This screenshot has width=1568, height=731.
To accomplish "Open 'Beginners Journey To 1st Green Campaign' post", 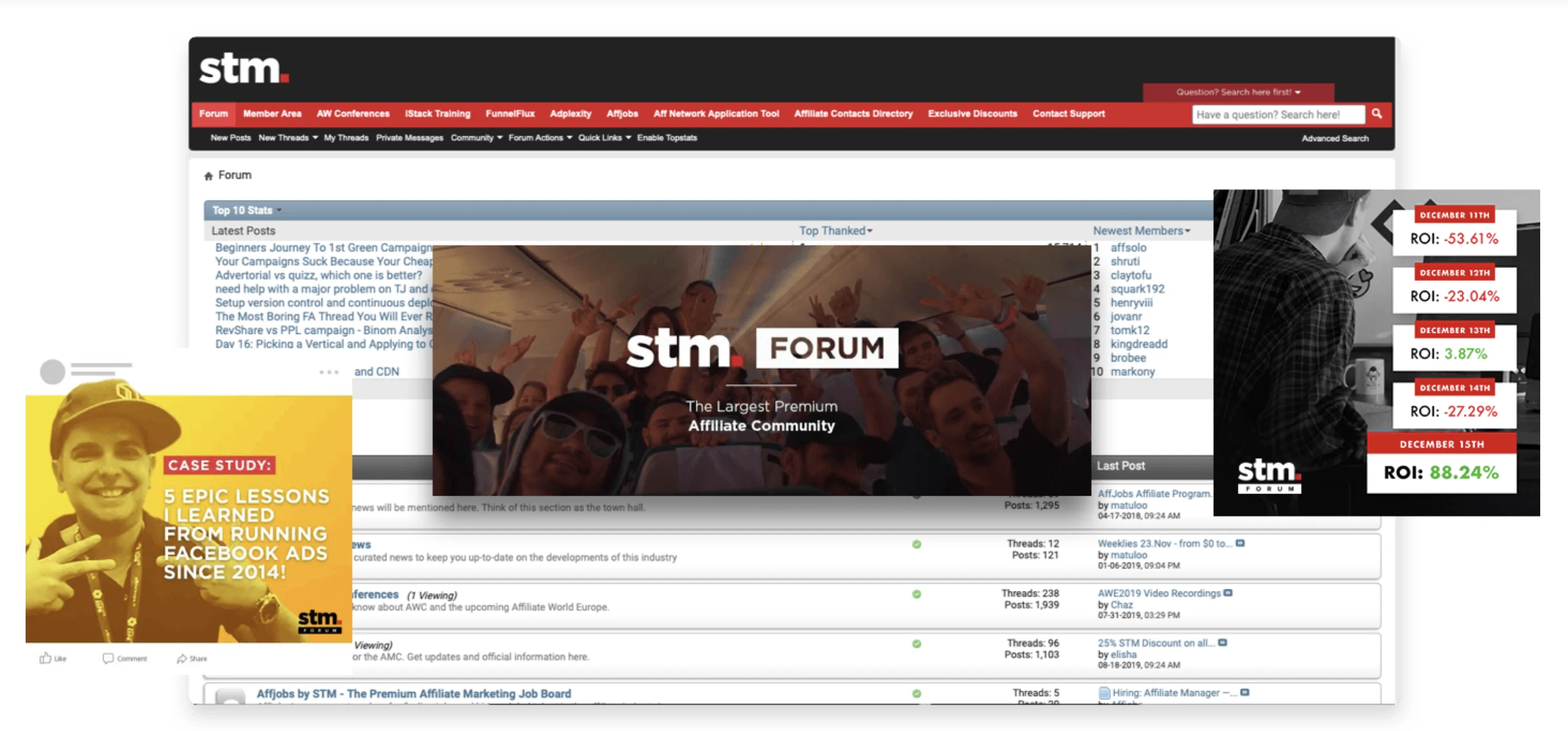I will [323, 248].
